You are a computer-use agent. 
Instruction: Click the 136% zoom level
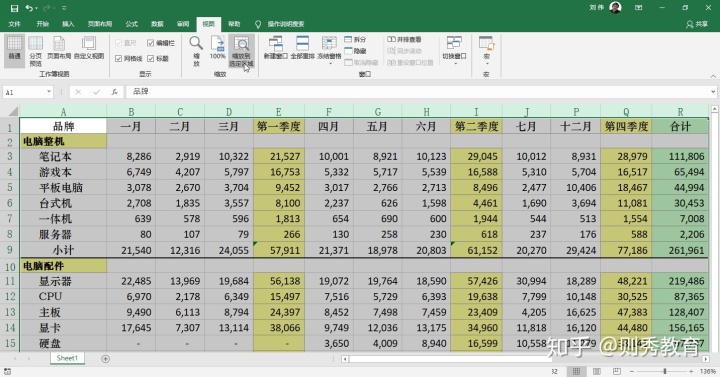[708, 371]
